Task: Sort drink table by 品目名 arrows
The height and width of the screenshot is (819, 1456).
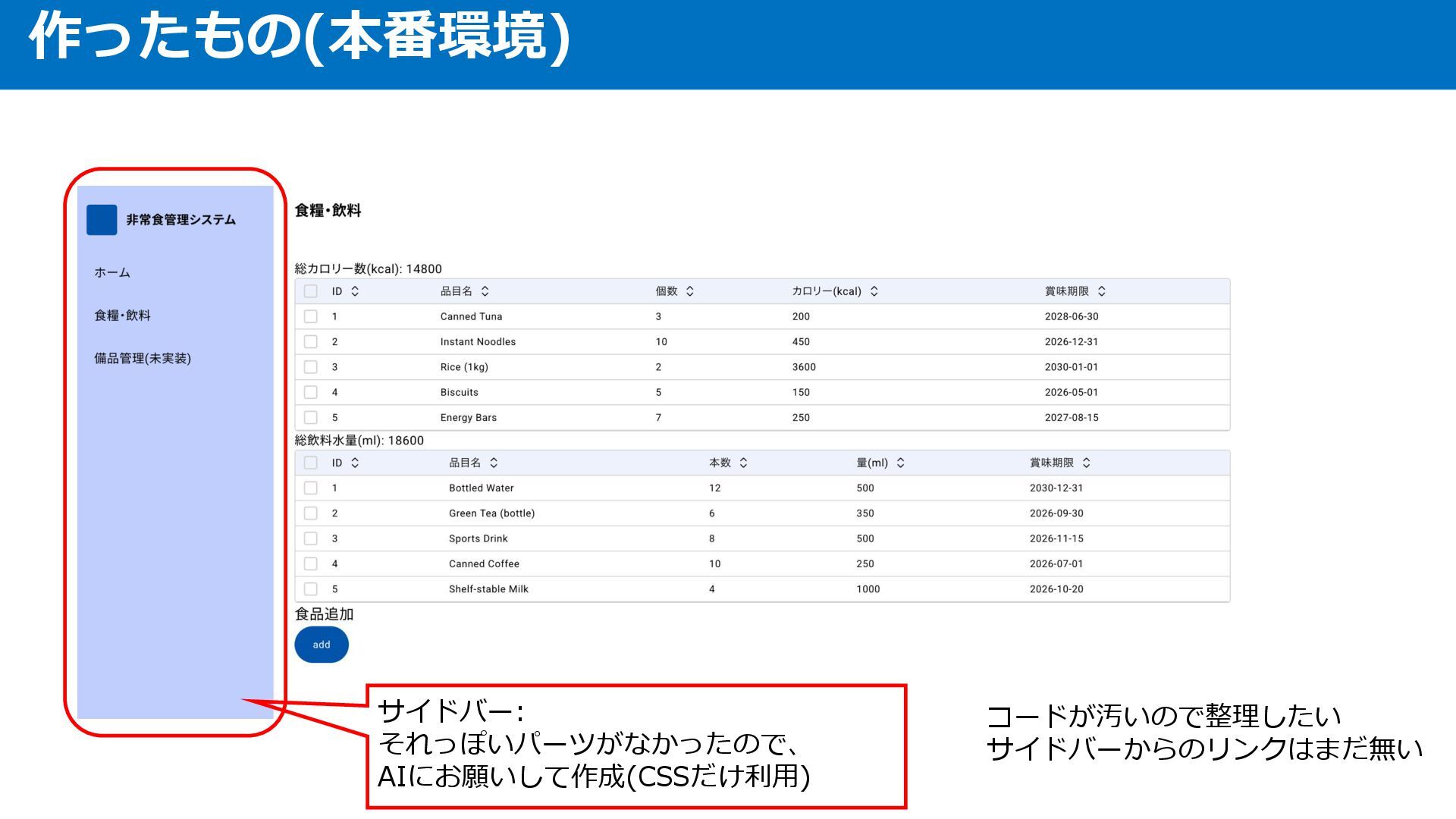Action: 494,463
